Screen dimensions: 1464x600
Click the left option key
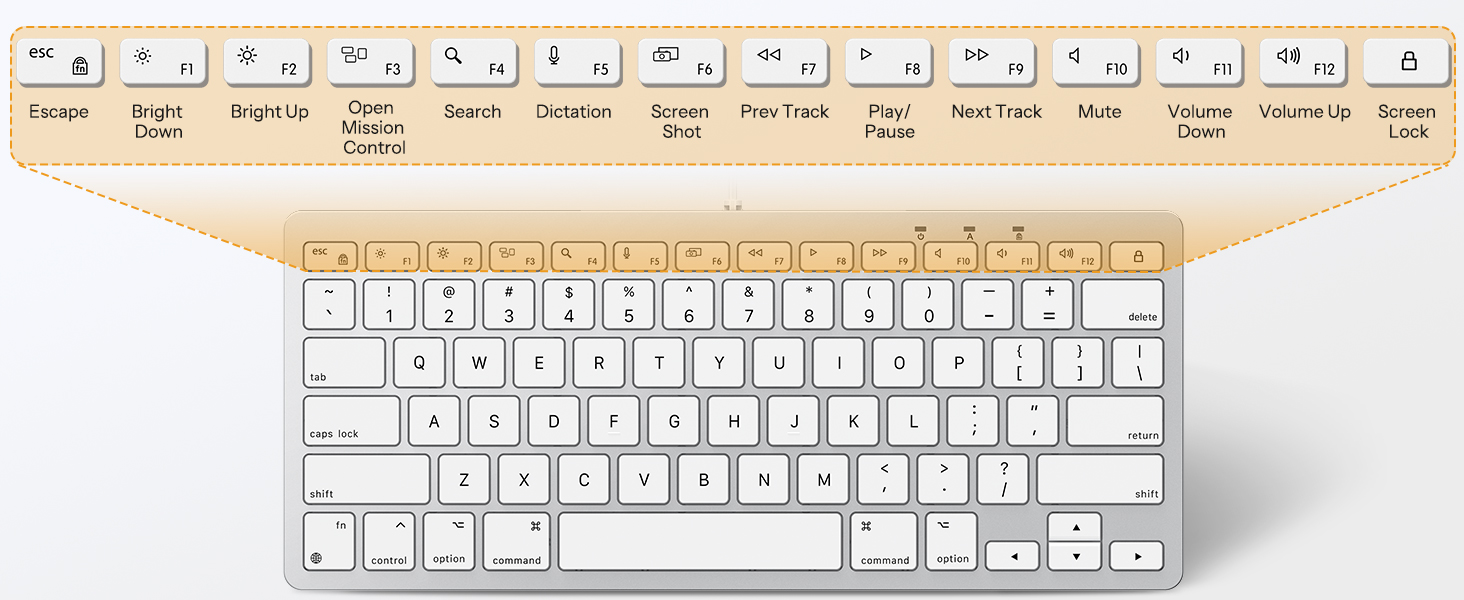click(x=449, y=542)
